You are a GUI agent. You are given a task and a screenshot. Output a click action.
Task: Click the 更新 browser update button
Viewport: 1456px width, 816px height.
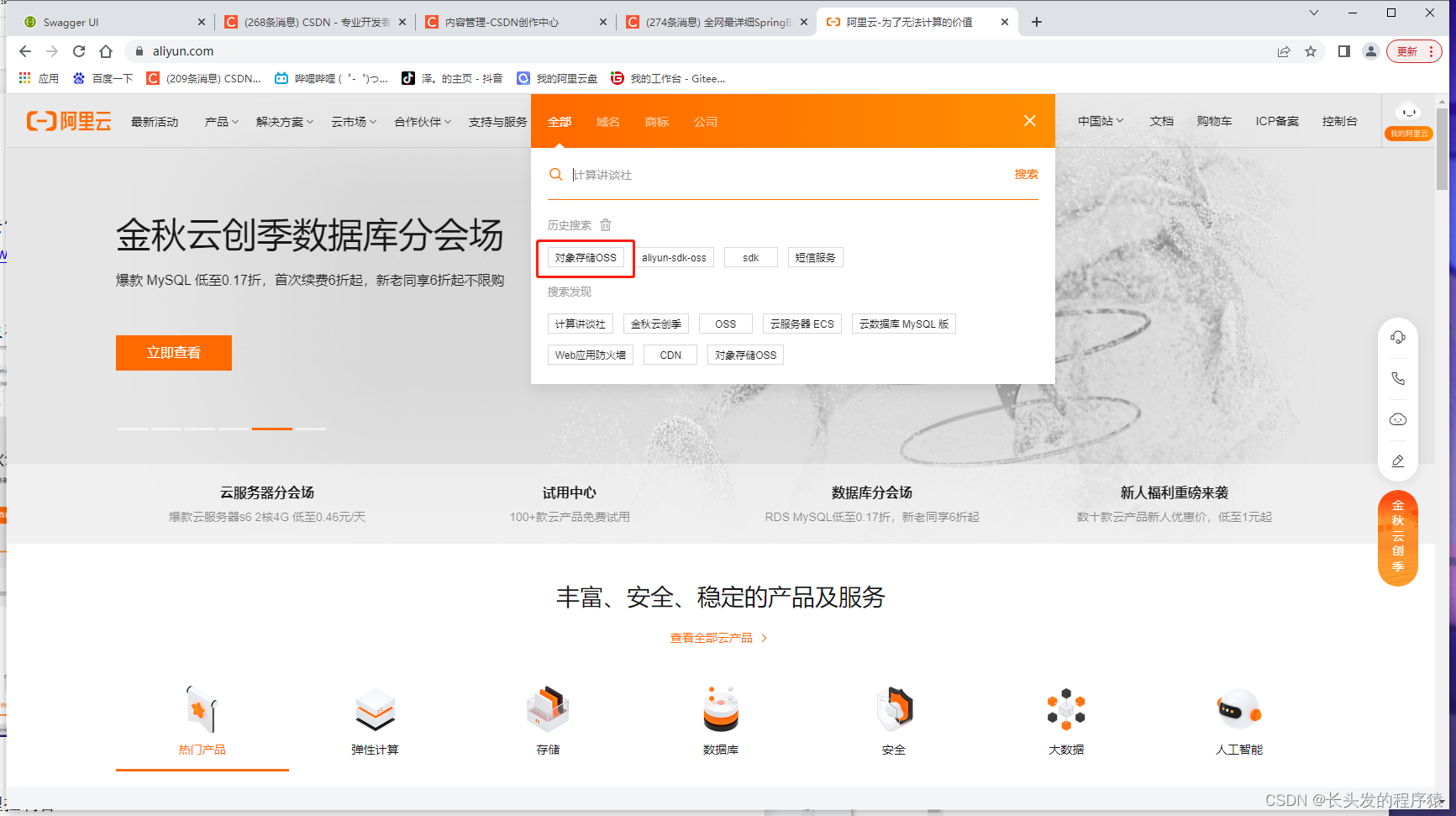click(1414, 51)
